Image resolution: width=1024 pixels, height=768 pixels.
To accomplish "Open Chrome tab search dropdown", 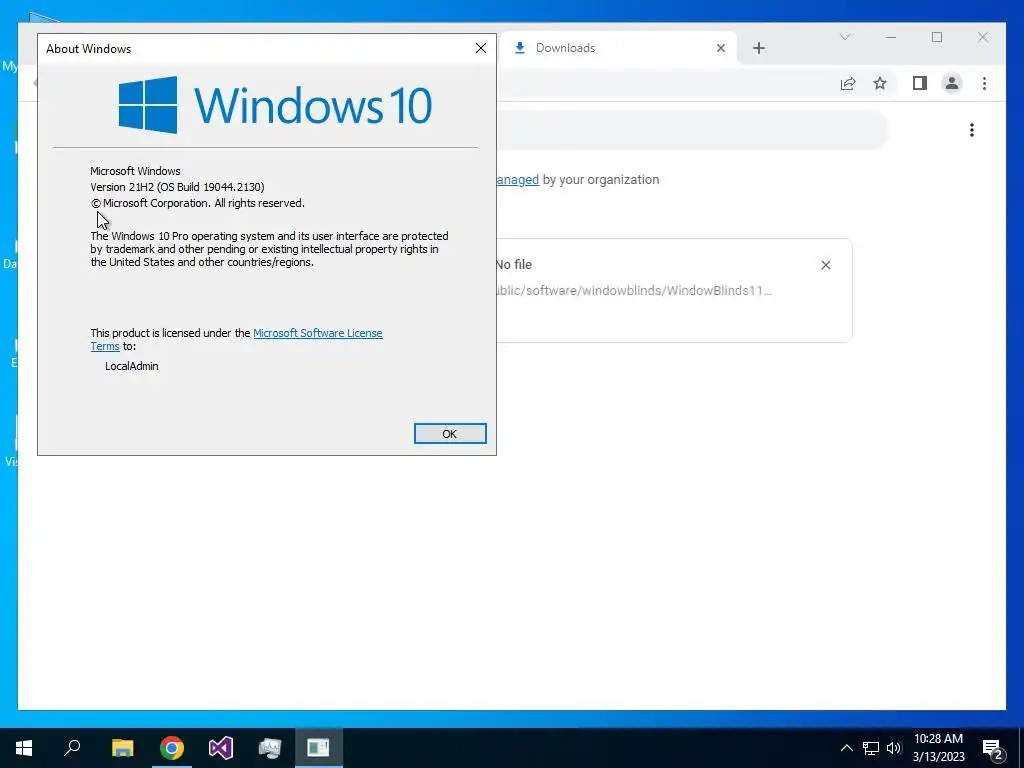I will (844, 37).
